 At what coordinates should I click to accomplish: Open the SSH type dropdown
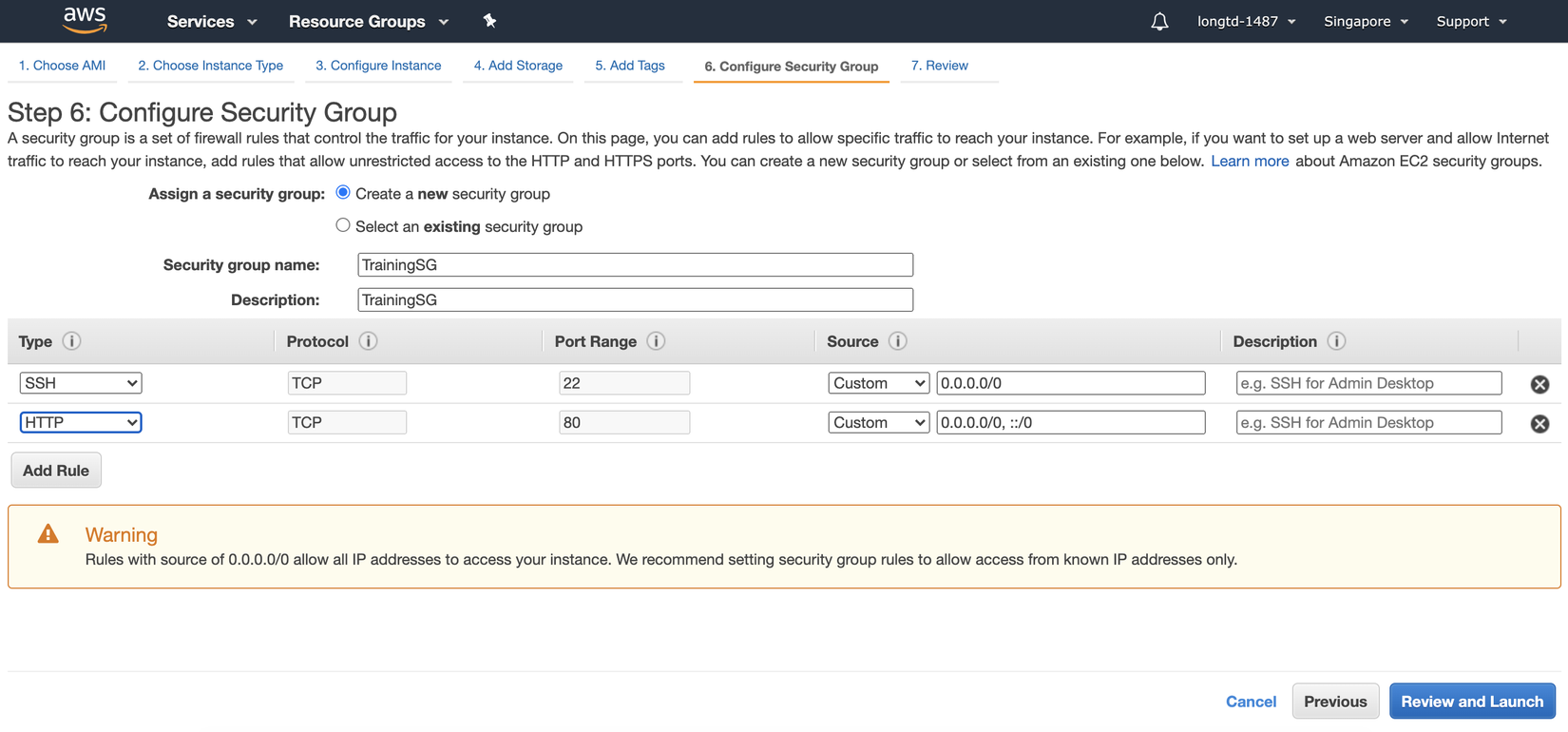point(81,383)
